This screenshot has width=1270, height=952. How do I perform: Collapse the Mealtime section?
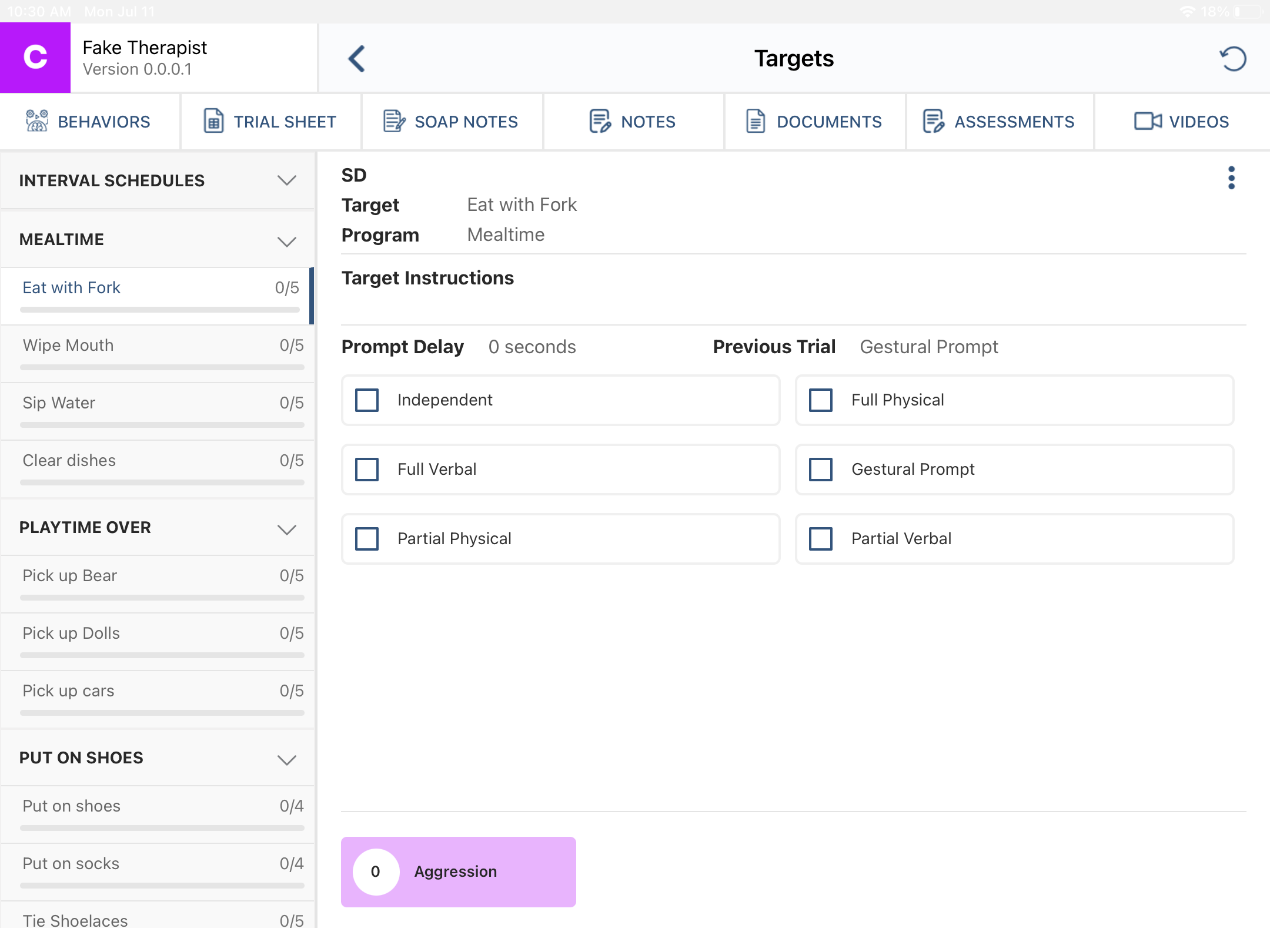coord(286,241)
